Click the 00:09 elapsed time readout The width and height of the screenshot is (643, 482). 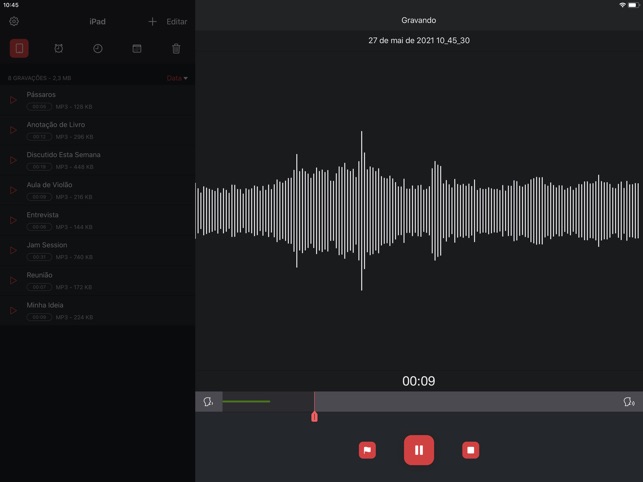pos(419,381)
